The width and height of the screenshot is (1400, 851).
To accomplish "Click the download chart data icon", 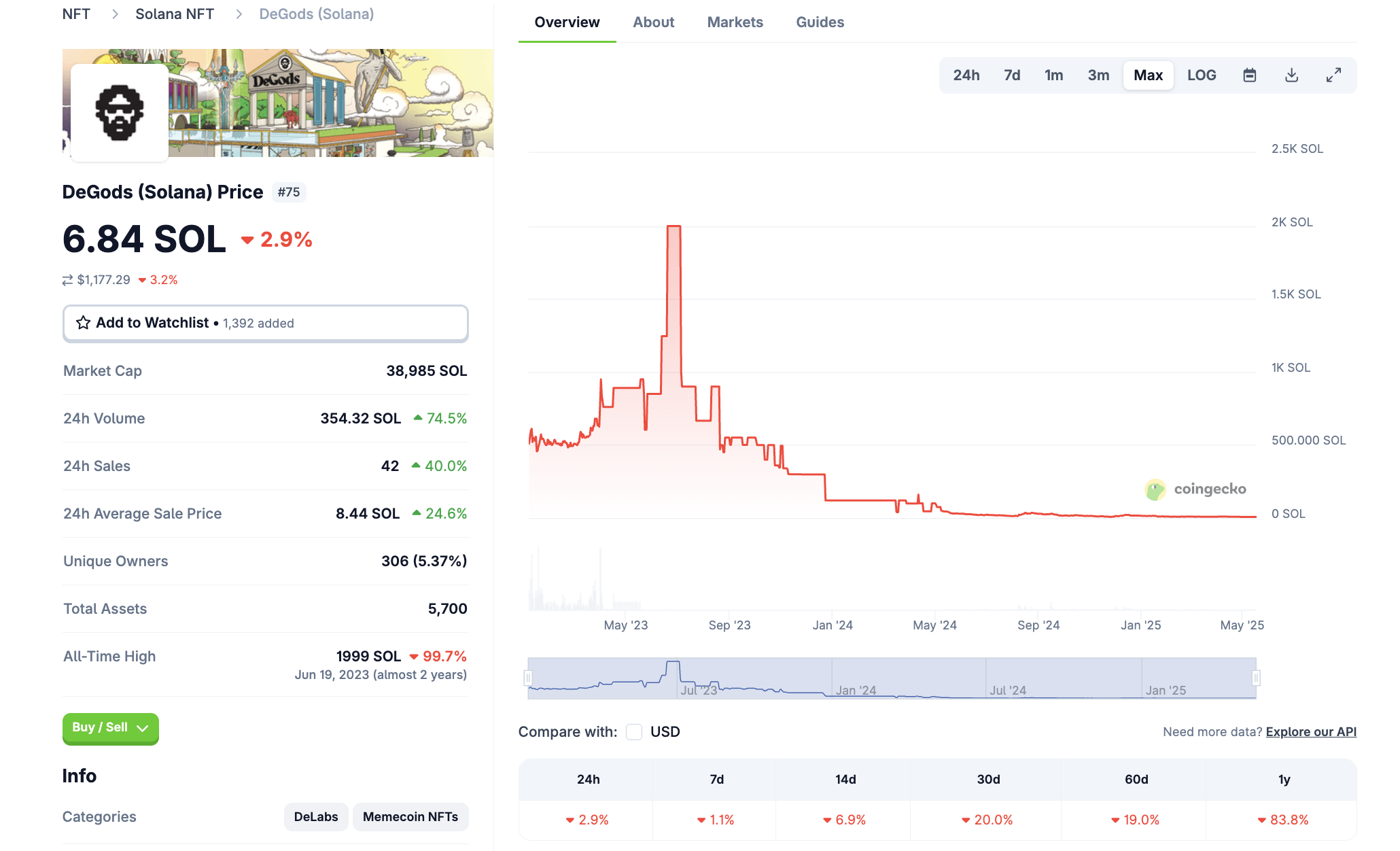I will 1291,75.
